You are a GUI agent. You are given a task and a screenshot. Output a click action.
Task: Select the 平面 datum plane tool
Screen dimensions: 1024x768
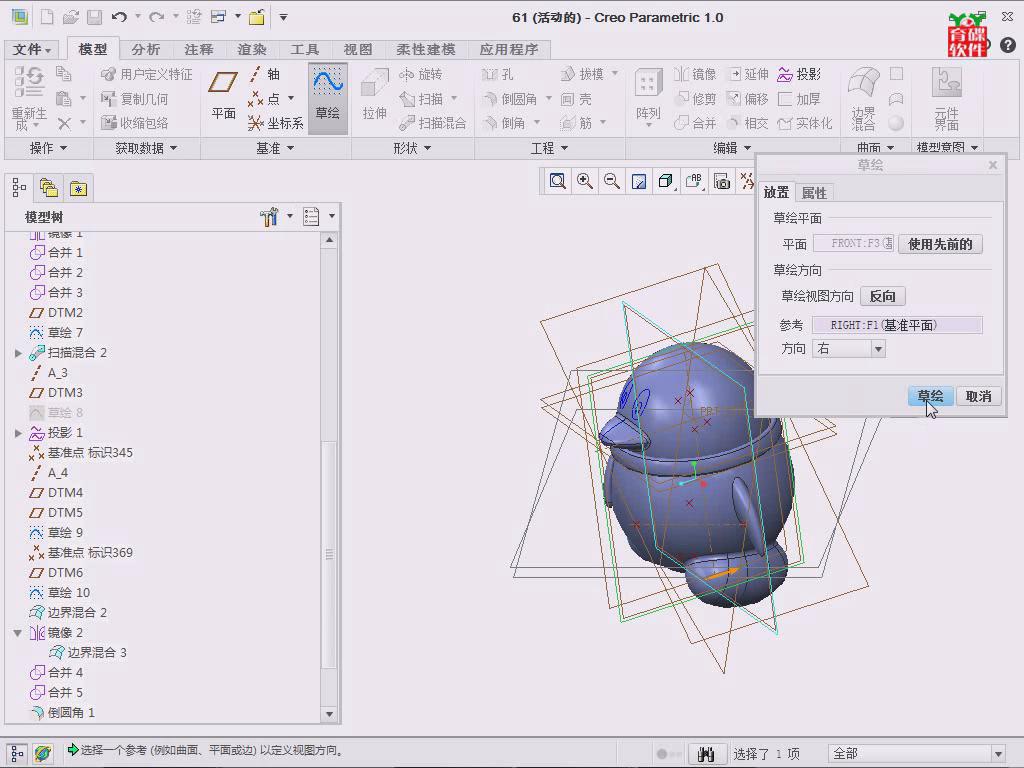(x=223, y=95)
